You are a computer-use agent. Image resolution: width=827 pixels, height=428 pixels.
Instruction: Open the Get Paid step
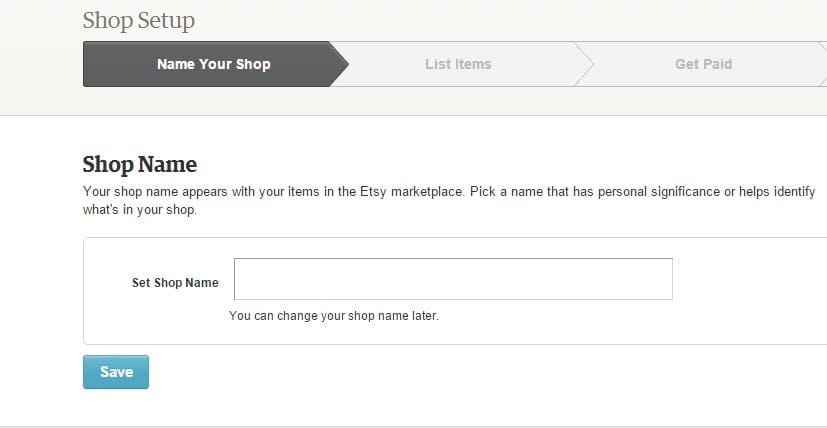tap(703, 64)
